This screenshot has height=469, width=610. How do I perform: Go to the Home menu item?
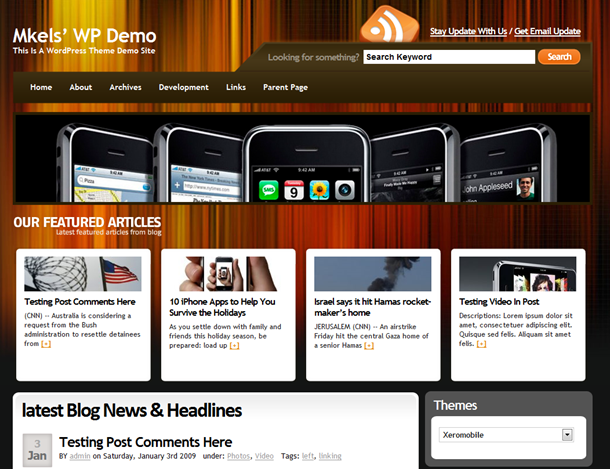[x=41, y=87]
